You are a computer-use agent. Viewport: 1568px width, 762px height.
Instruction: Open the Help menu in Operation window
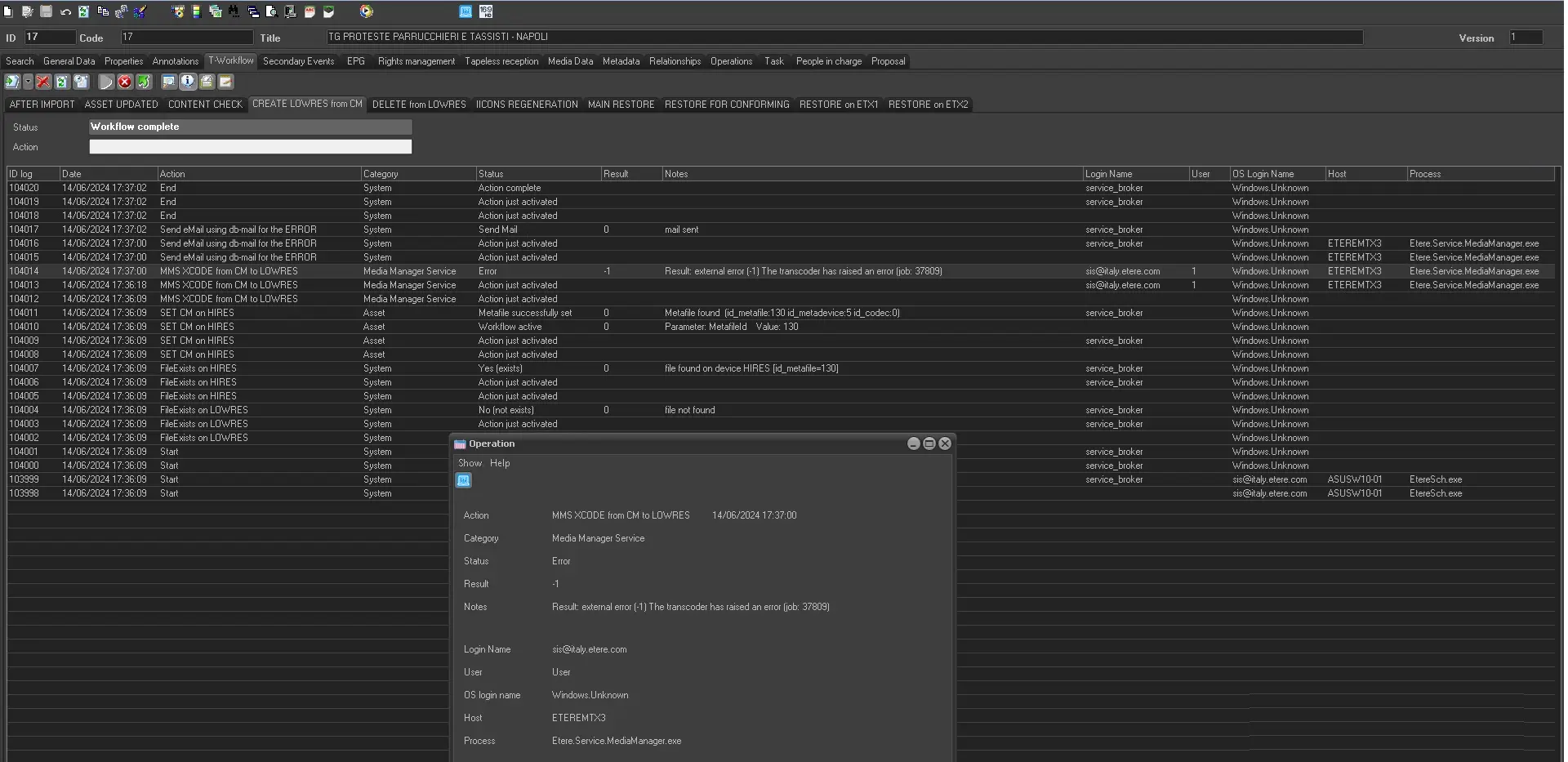(500, 463)
